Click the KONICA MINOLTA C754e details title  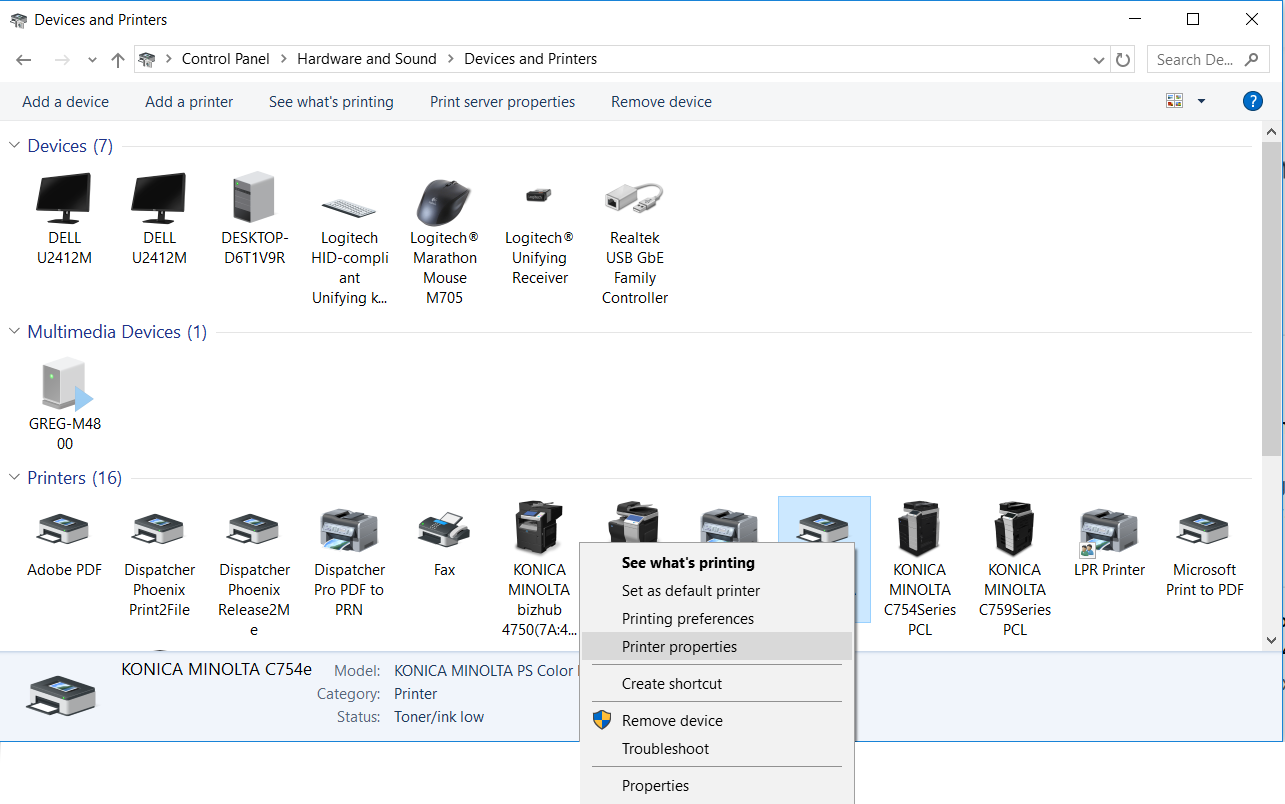217,670
